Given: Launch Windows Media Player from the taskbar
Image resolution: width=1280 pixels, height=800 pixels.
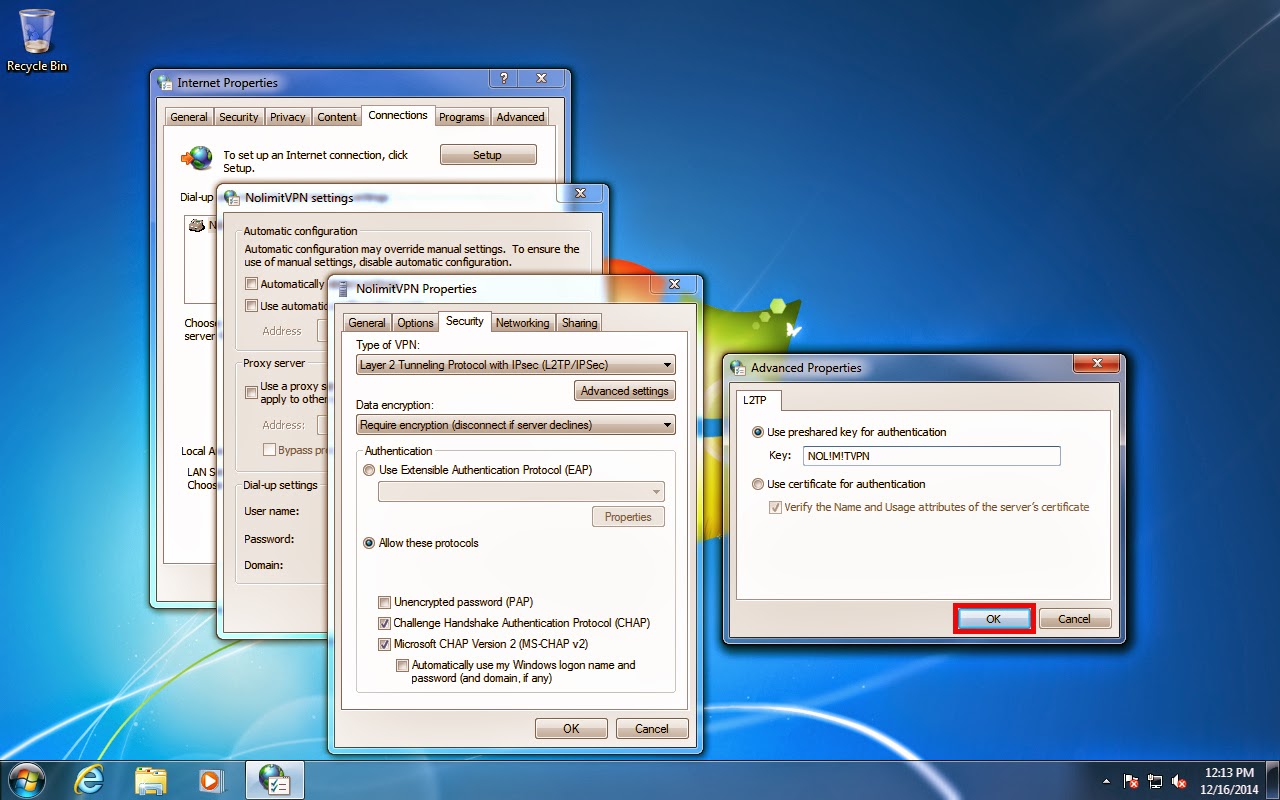Looking at the screenshot, I should 211,780.
